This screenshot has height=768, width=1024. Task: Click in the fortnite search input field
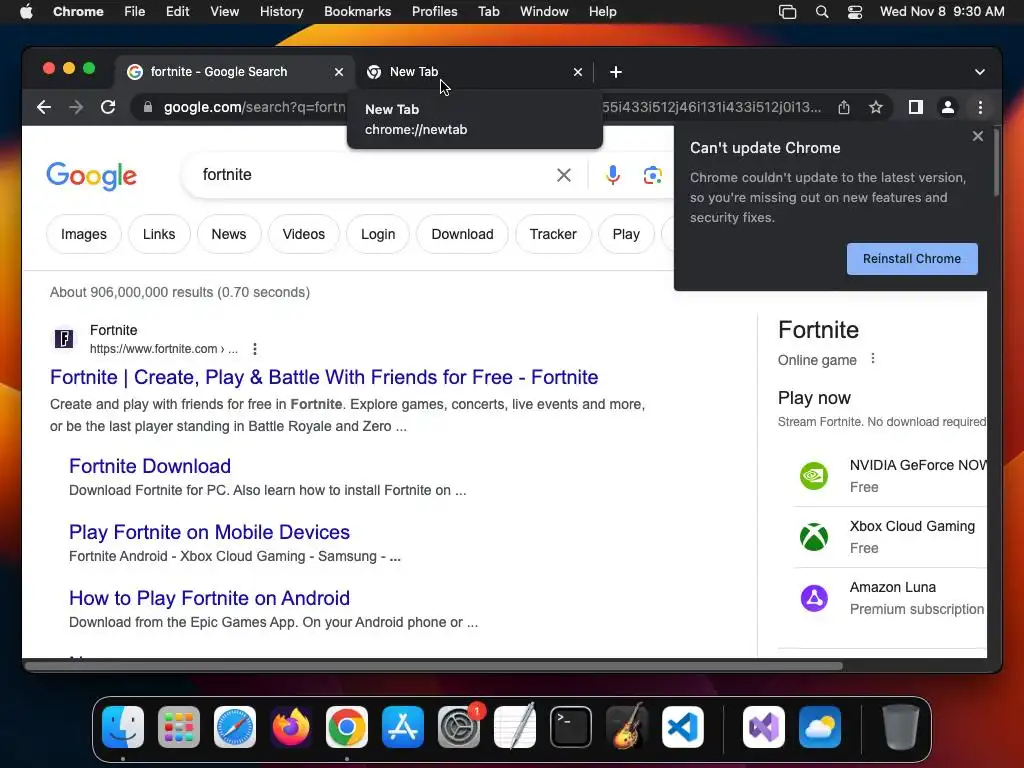point(372,175)
